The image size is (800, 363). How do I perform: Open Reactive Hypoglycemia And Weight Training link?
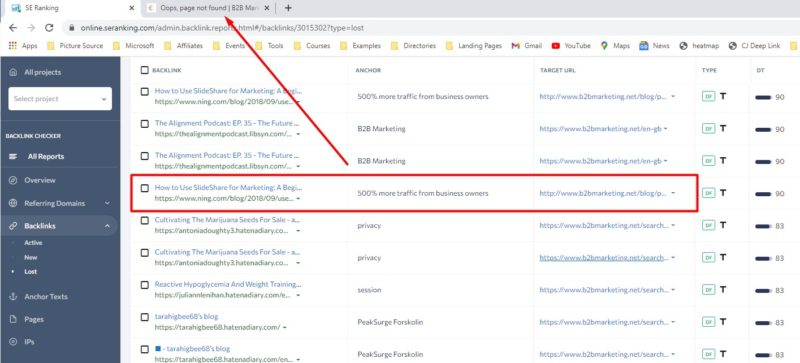click(x=228, y=284)
